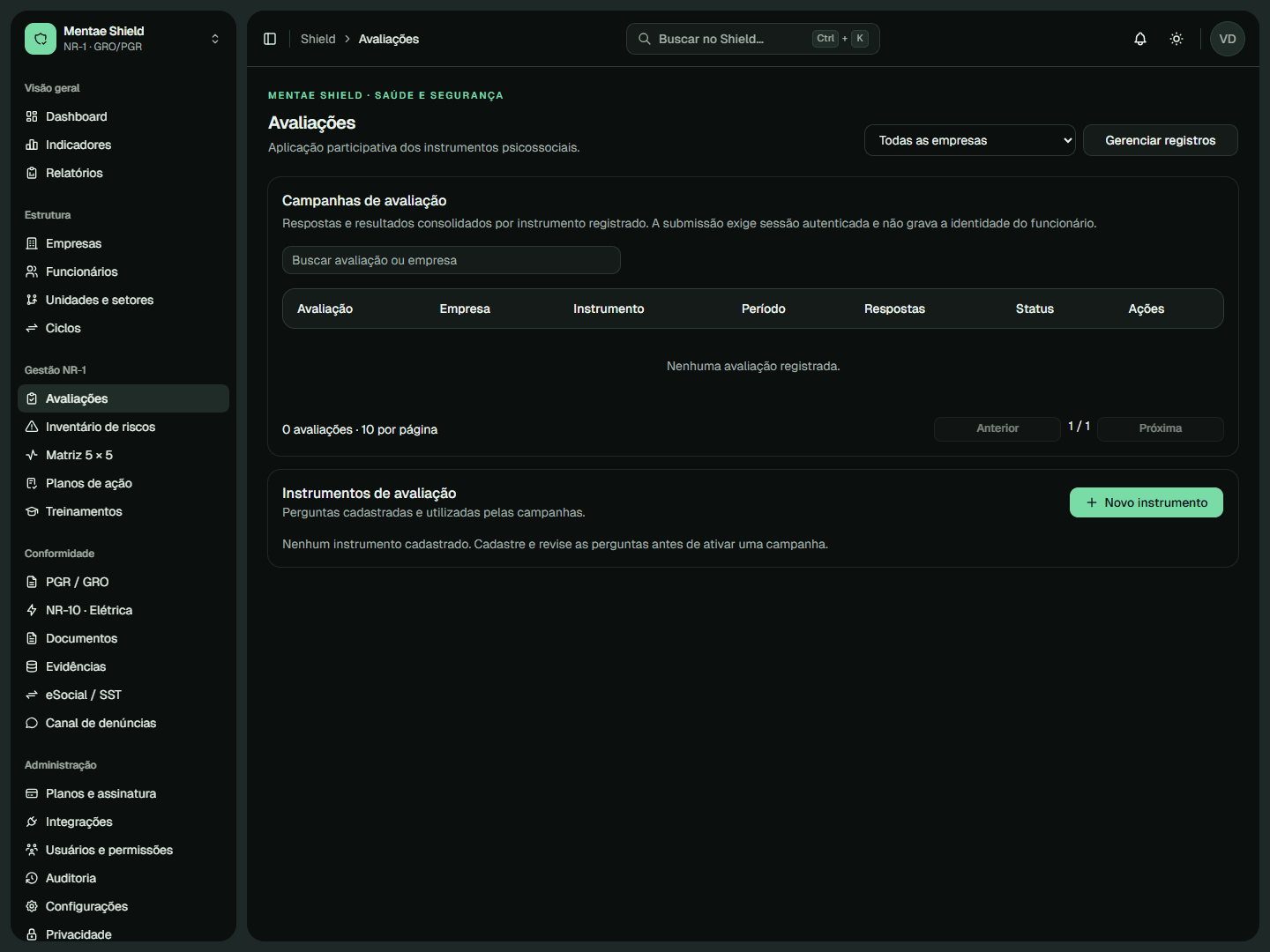Toggle the sidebar panel icon
The height and width of the screenshot is (952, 1270).
pyautogui.click(x=270, y=39)
